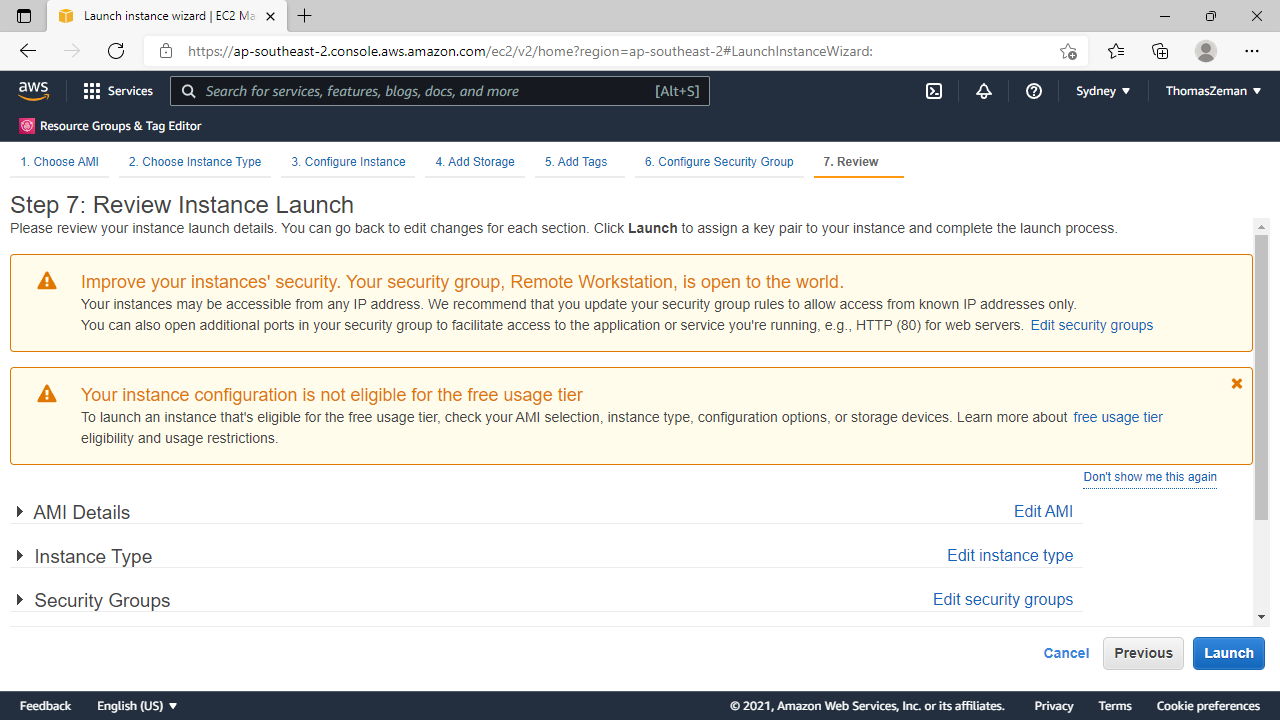Click the Cancel link
1280x720 pixels.
coord(1066,653)
